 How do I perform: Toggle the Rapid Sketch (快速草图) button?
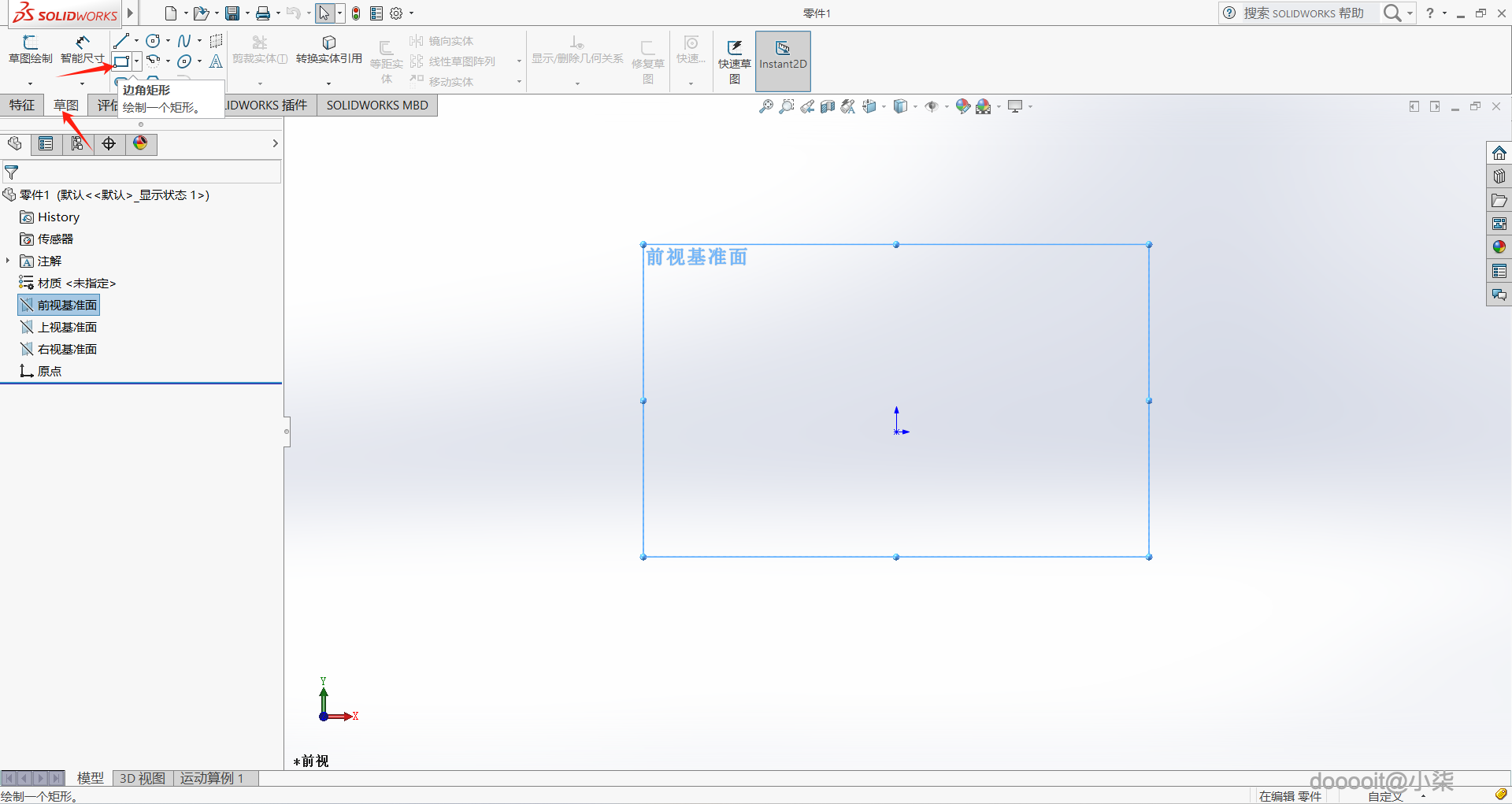coord(734,61)
